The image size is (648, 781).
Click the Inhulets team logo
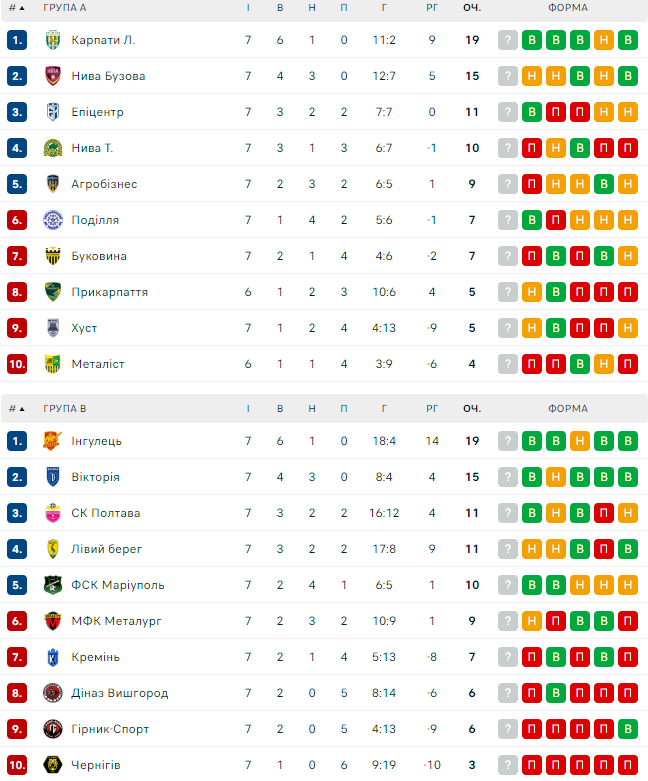pyautogui.click(x=53, y=441)
